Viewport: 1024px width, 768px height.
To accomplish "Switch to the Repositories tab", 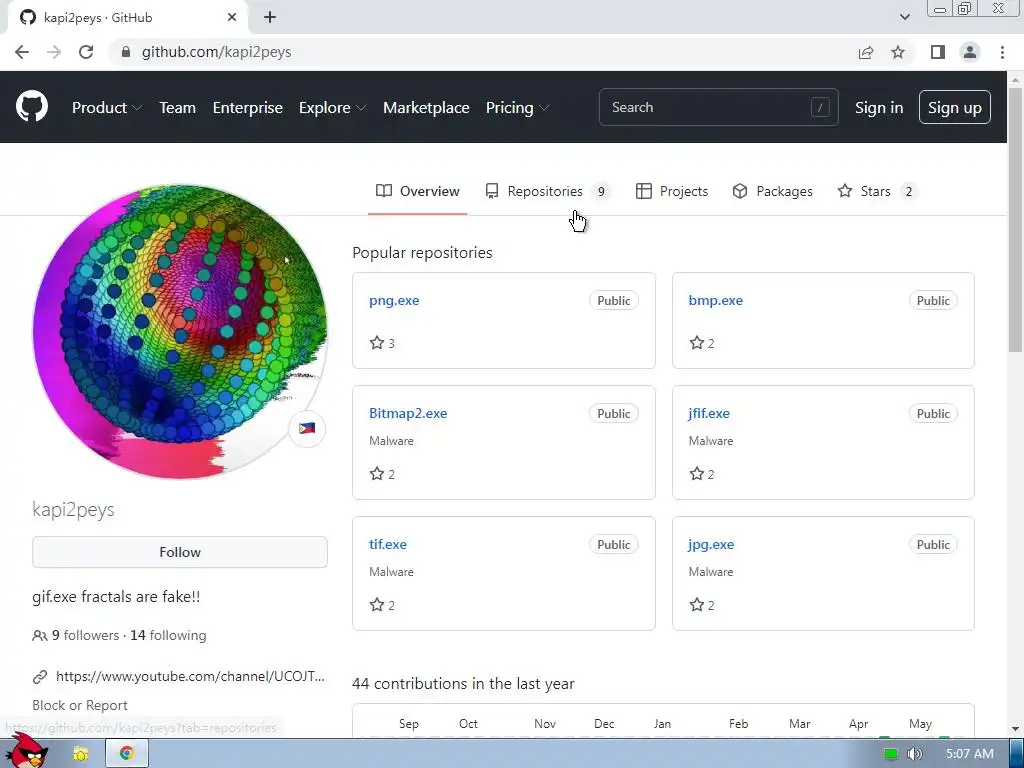I will pyautogui.click(x=547, y=191).
